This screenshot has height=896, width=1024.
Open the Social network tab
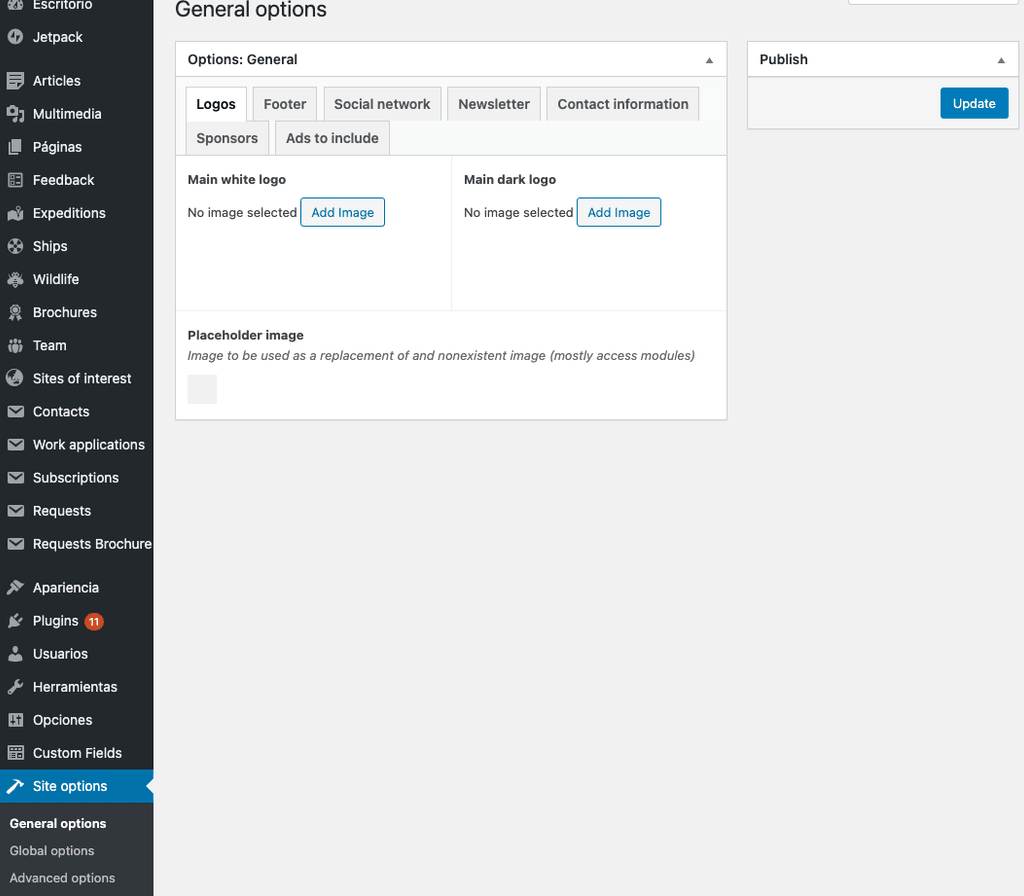(x=382, y=104)
